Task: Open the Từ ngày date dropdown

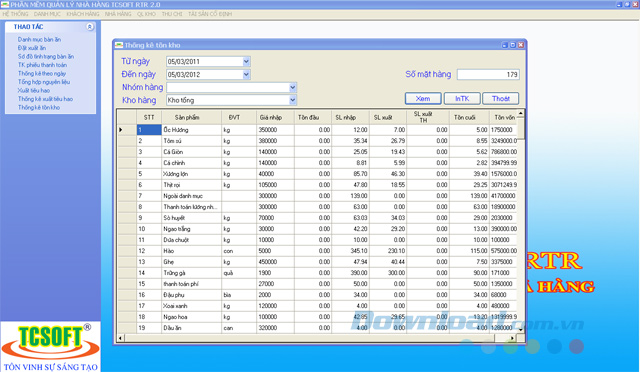Action: (x=246, y=62)
